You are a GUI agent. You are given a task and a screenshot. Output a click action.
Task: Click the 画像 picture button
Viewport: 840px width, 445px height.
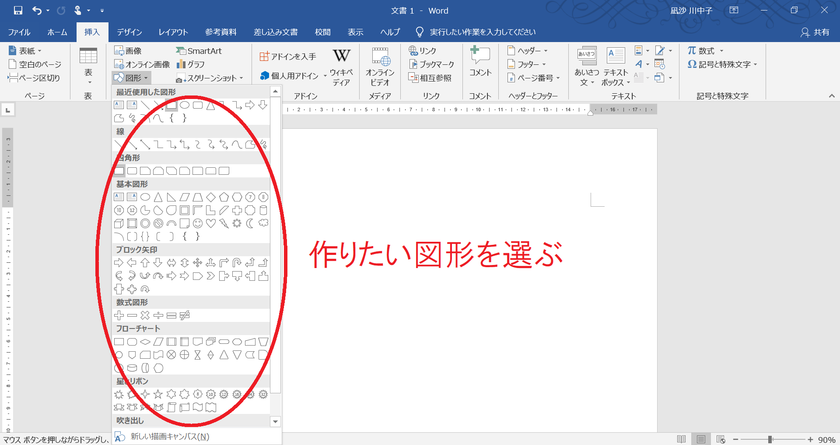pyautogui.click(x=128, y=50)
